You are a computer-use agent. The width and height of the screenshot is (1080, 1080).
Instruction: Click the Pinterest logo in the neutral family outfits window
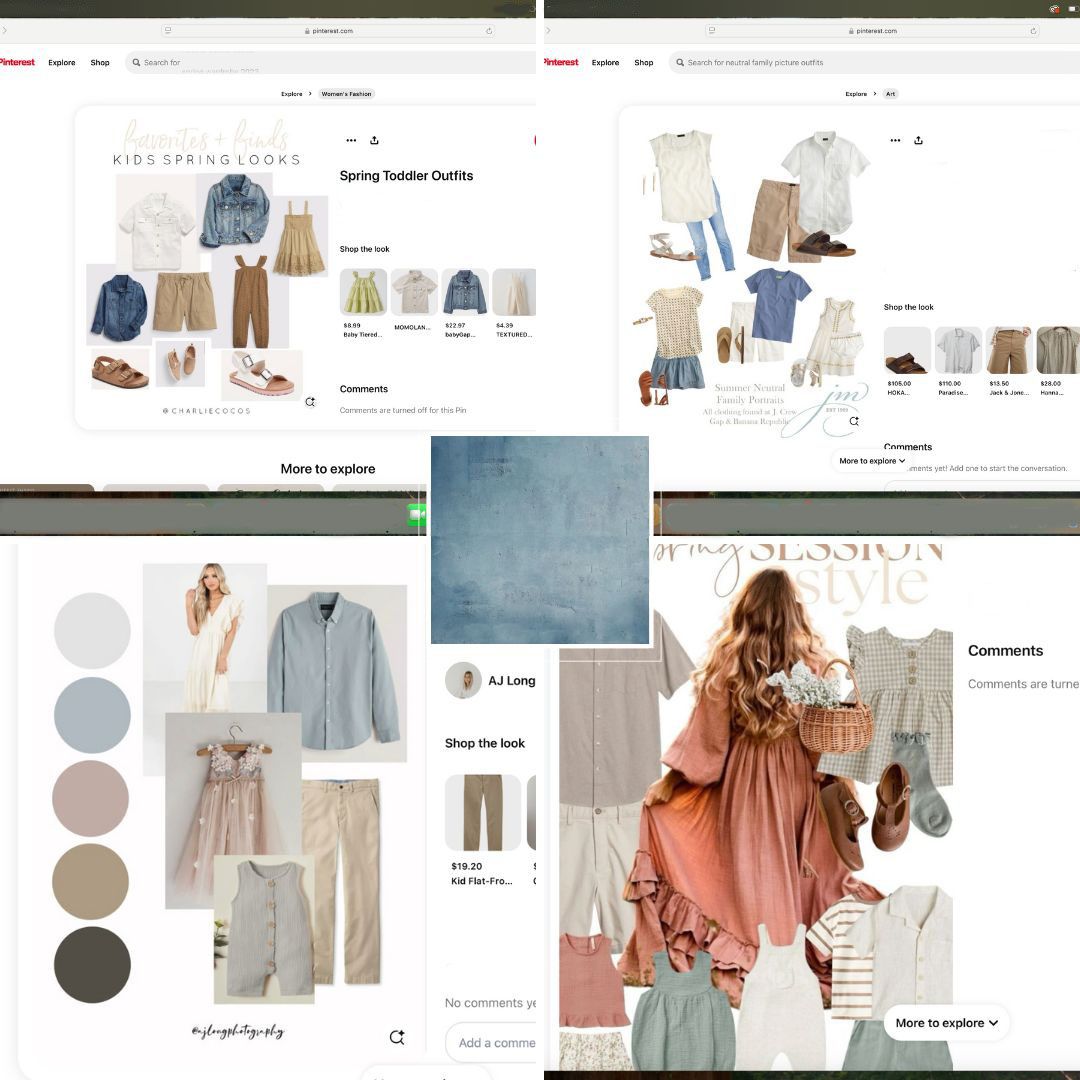click(x=561, y=62)
